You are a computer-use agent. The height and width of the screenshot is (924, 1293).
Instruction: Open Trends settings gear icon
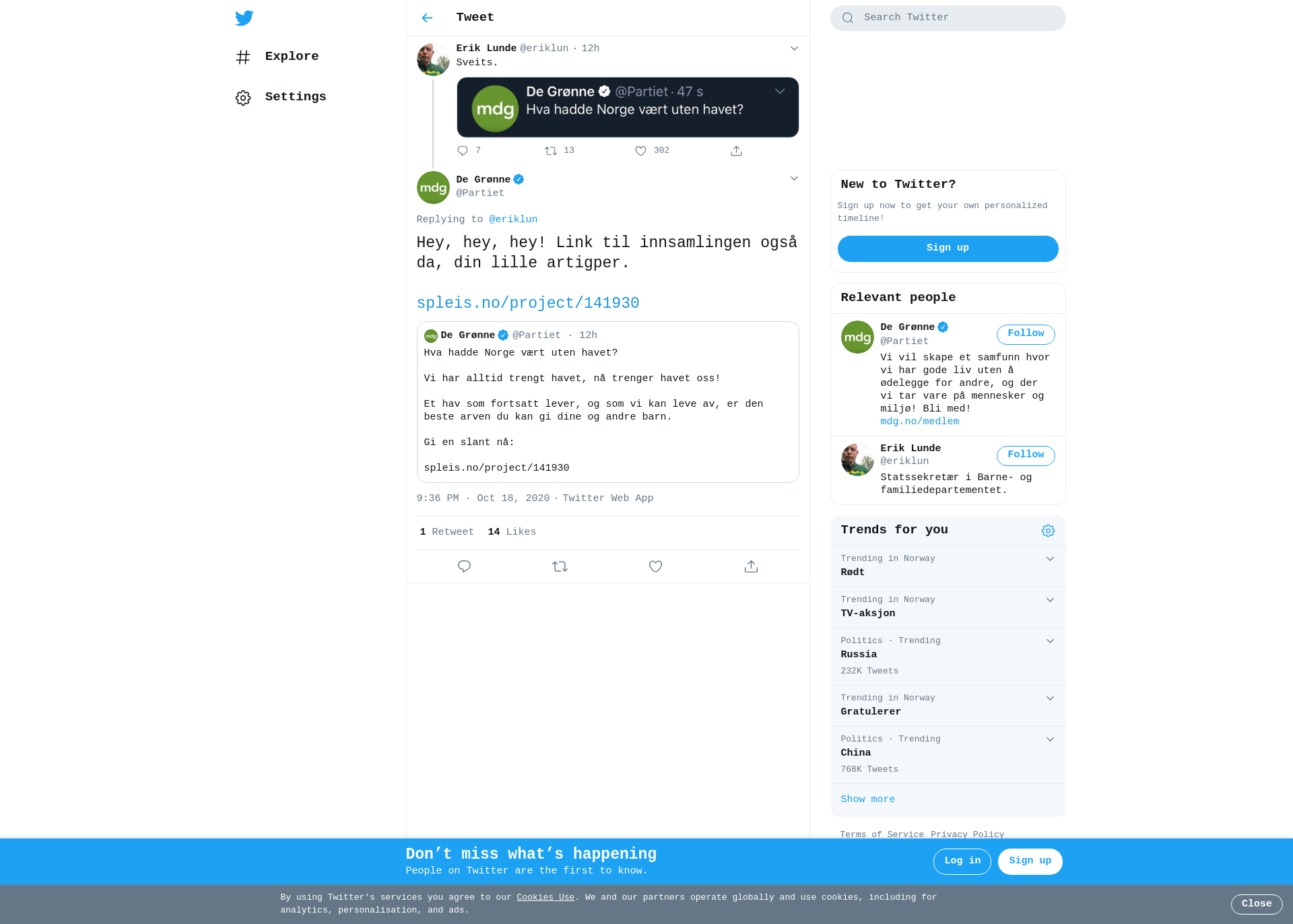[x=1048, y=531]
